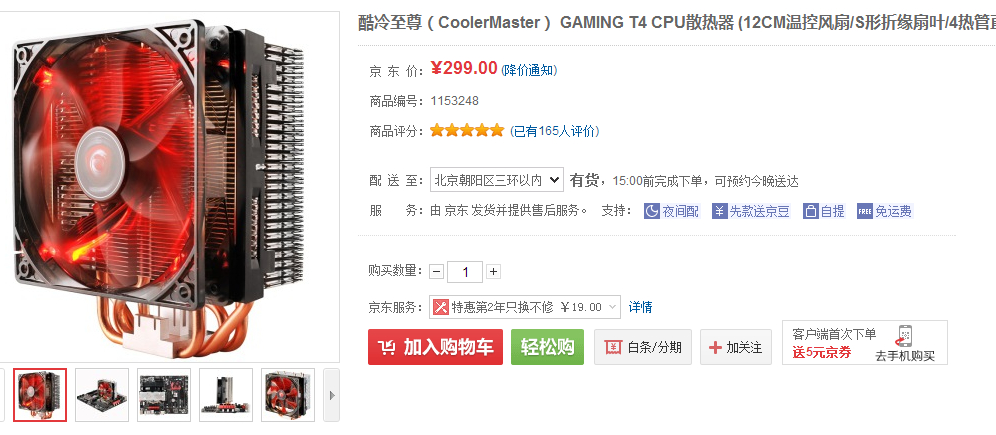
Task: Select the motherboard-mounted cooler thumbnail
Action: point(102,395)
